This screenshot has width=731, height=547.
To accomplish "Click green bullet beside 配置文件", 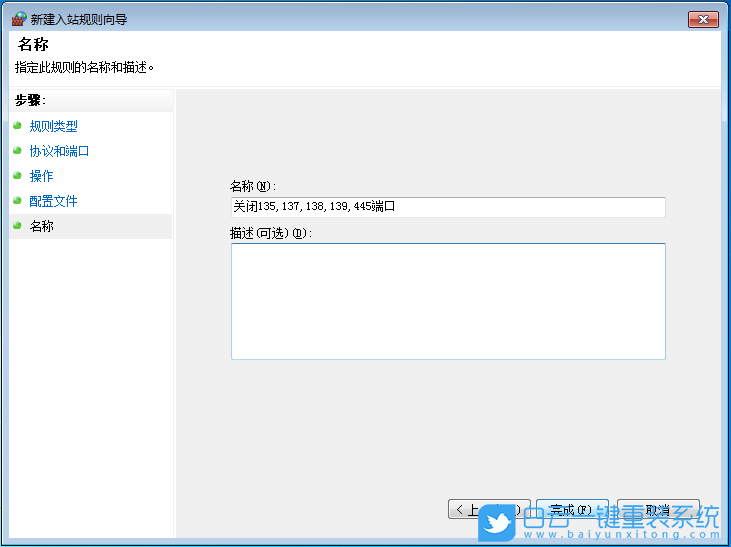I will (x=17, y=201).
